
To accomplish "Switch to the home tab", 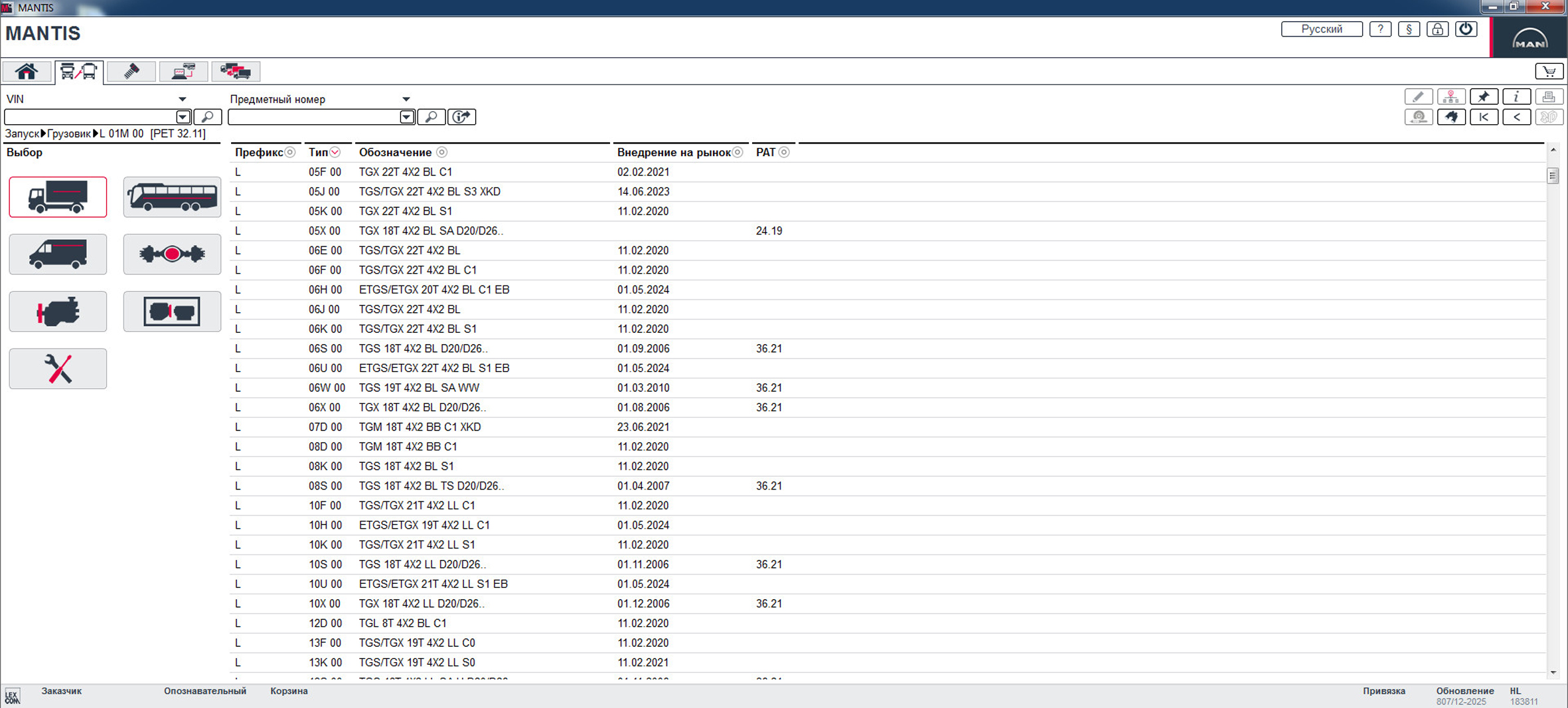I will 27,72.
